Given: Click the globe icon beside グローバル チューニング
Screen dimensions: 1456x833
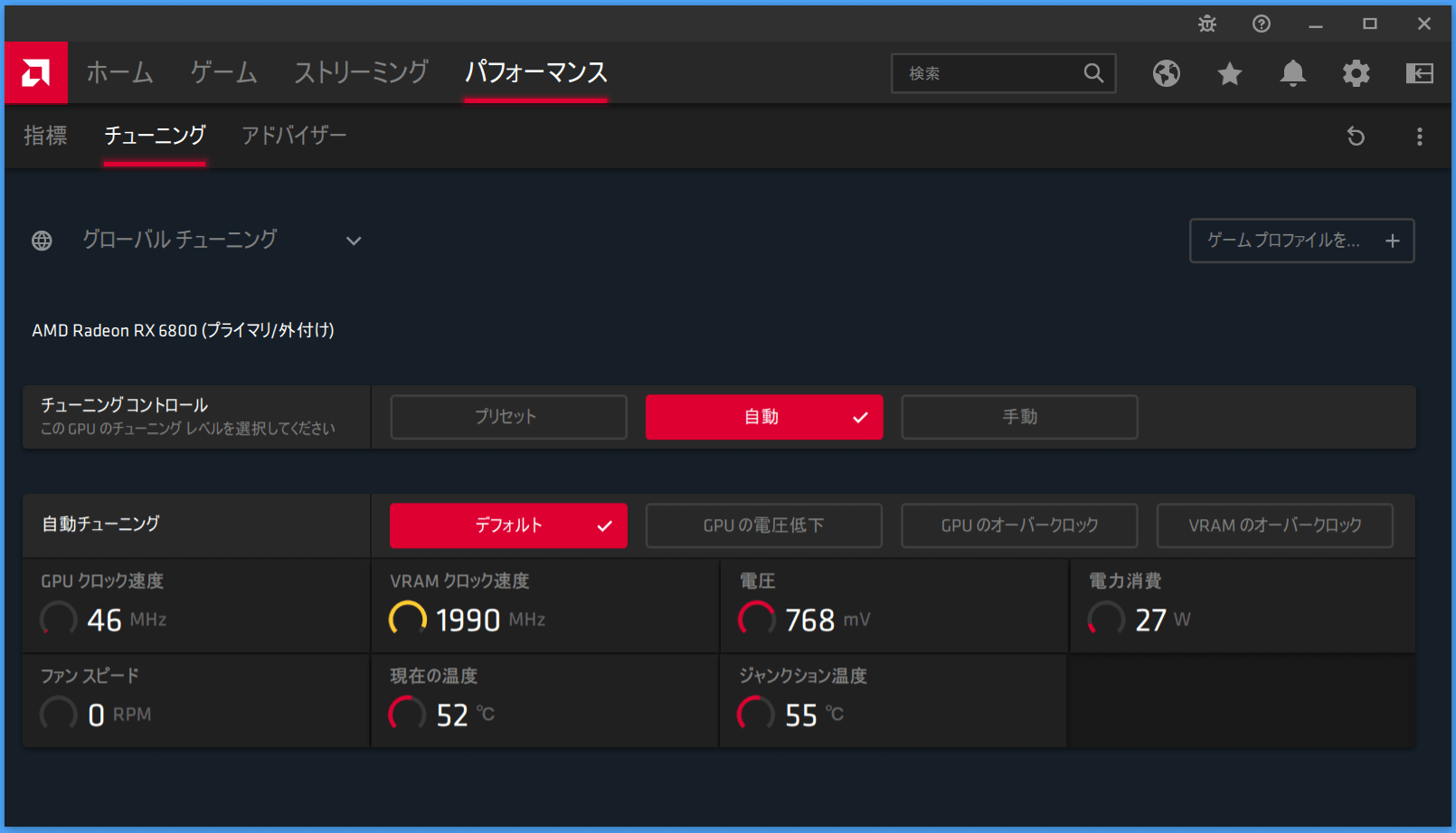Looking at the screenshot, I should click(x=42, y=241).
